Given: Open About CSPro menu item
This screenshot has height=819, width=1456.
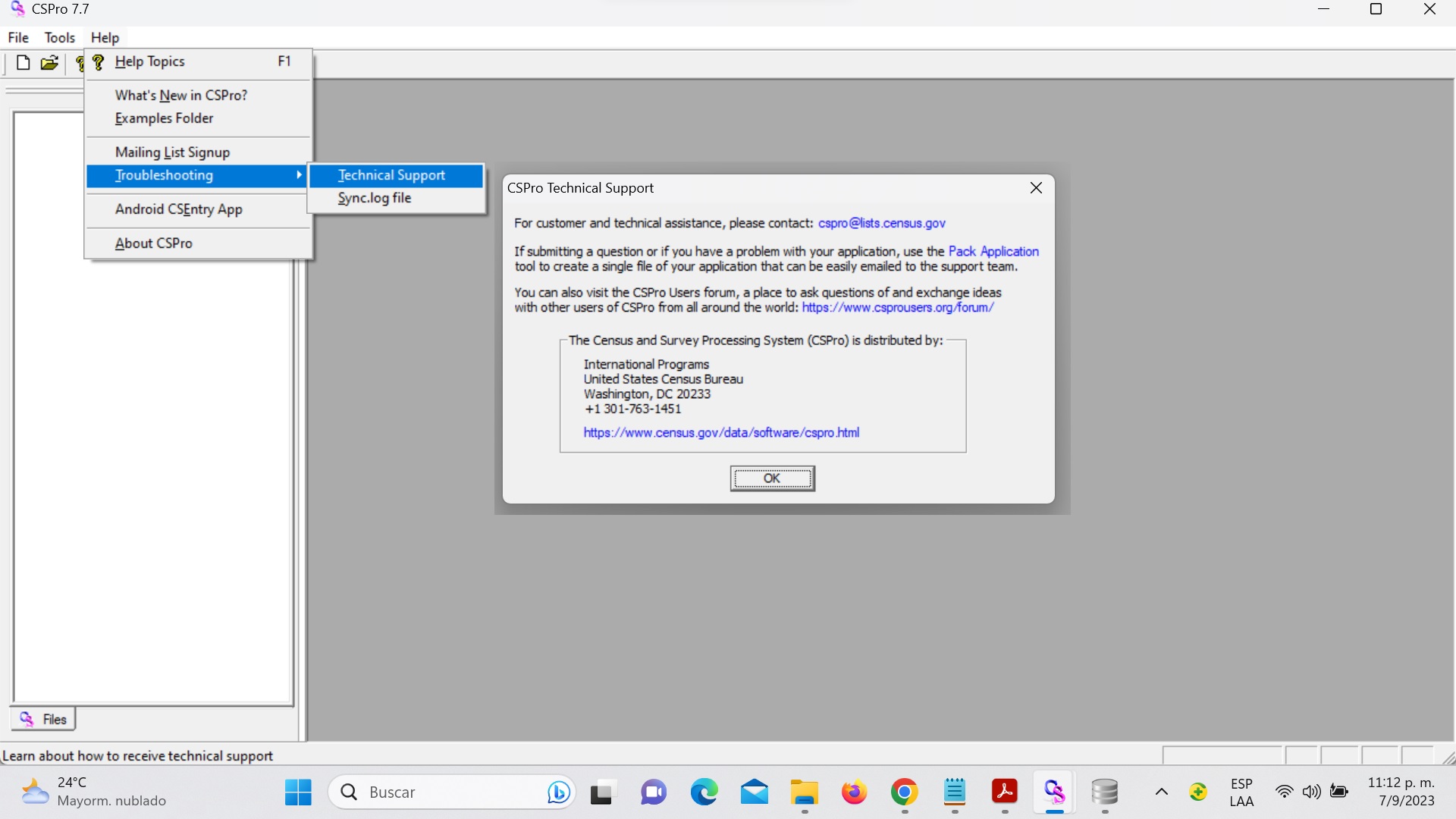Looking at the screenshot, I should [x=199, y=243].
